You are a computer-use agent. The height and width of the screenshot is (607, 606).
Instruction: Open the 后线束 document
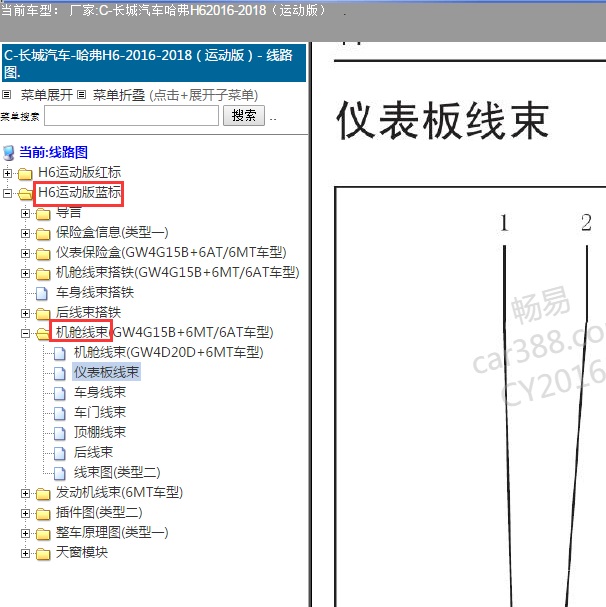click(x=93, y=453)
